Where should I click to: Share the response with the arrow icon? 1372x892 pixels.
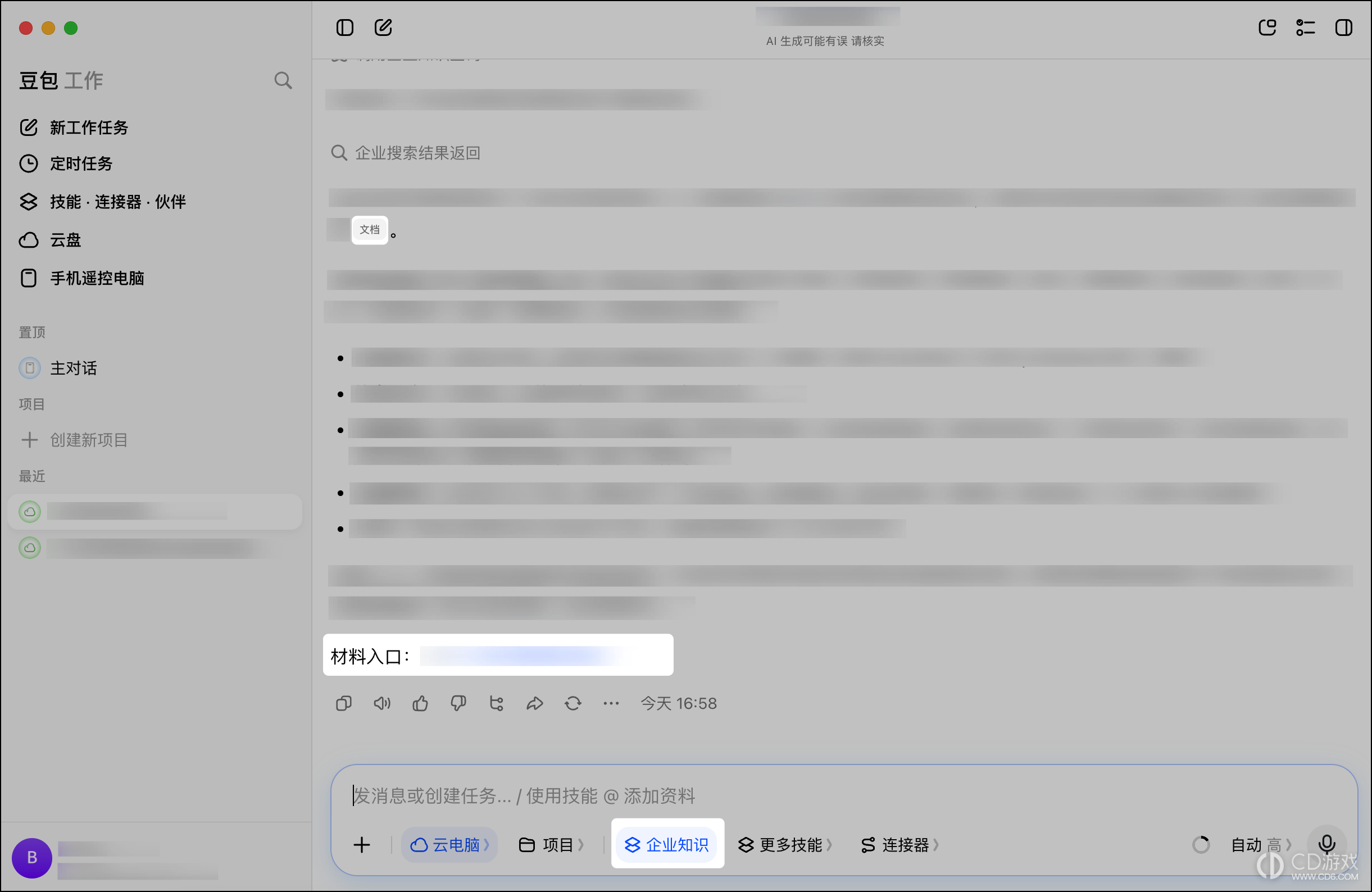tap(535, 704)
